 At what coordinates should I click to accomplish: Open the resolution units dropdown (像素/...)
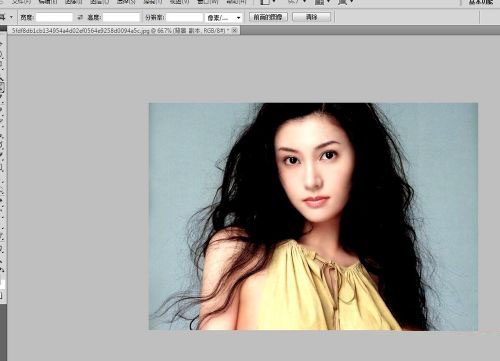(223, 18)
